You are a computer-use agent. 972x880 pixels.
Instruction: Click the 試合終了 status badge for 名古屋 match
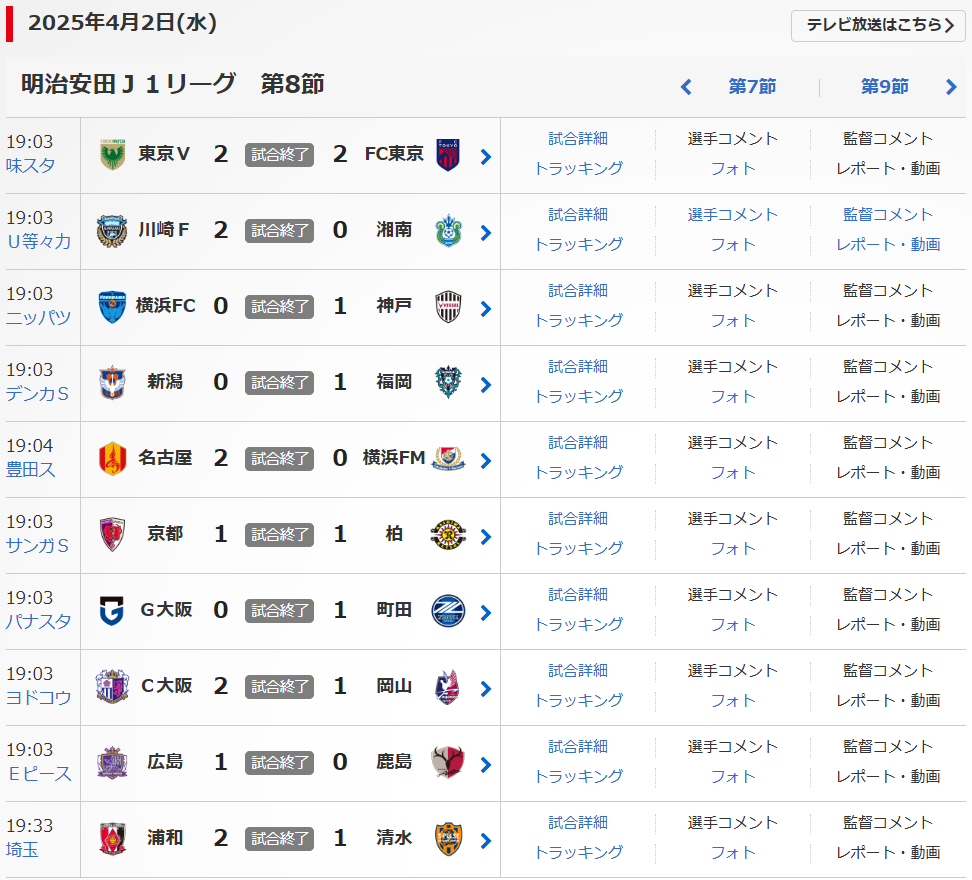click(280, 459)
